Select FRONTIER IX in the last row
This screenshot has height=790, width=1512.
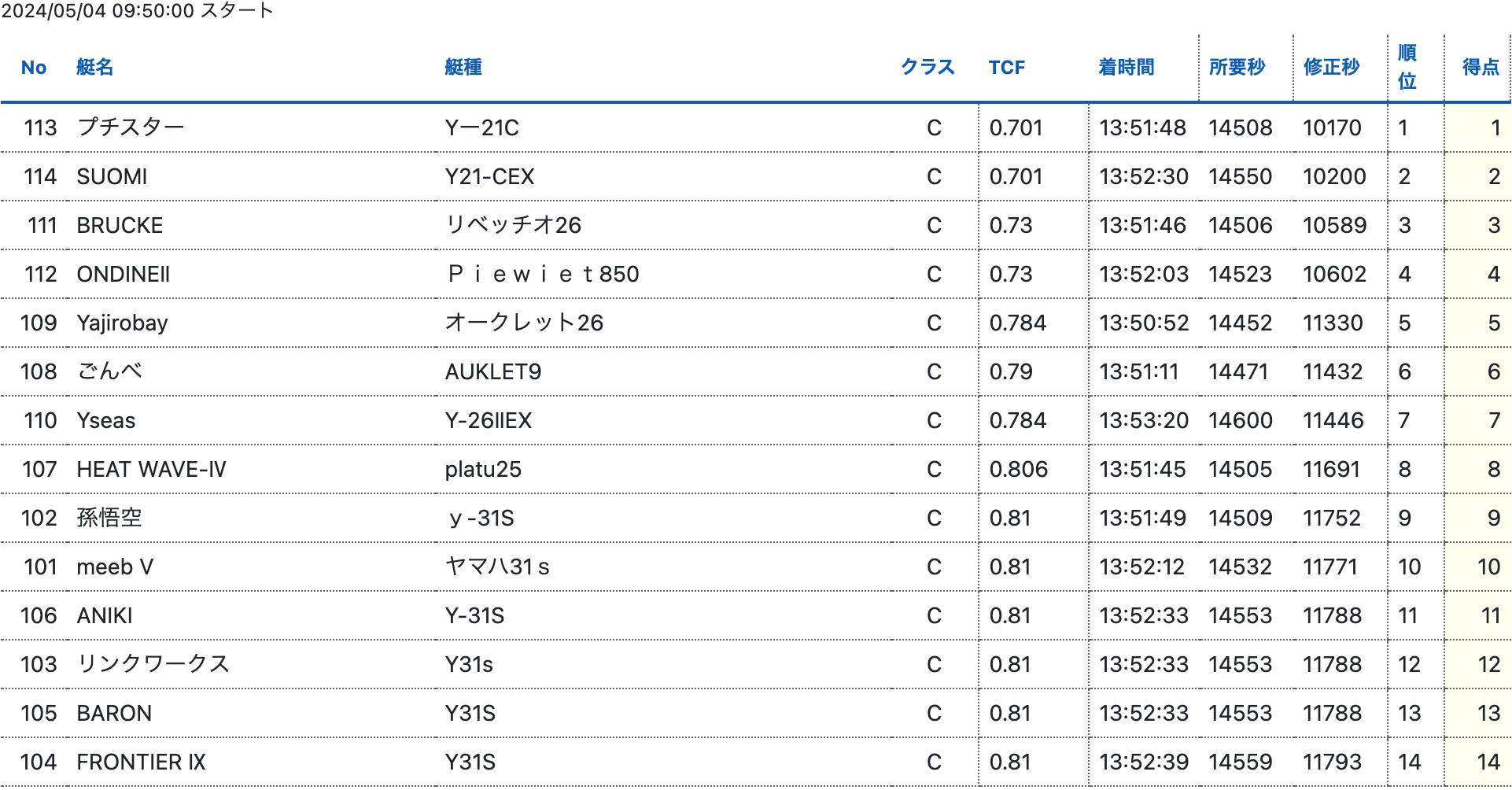[x=141, y=762]
